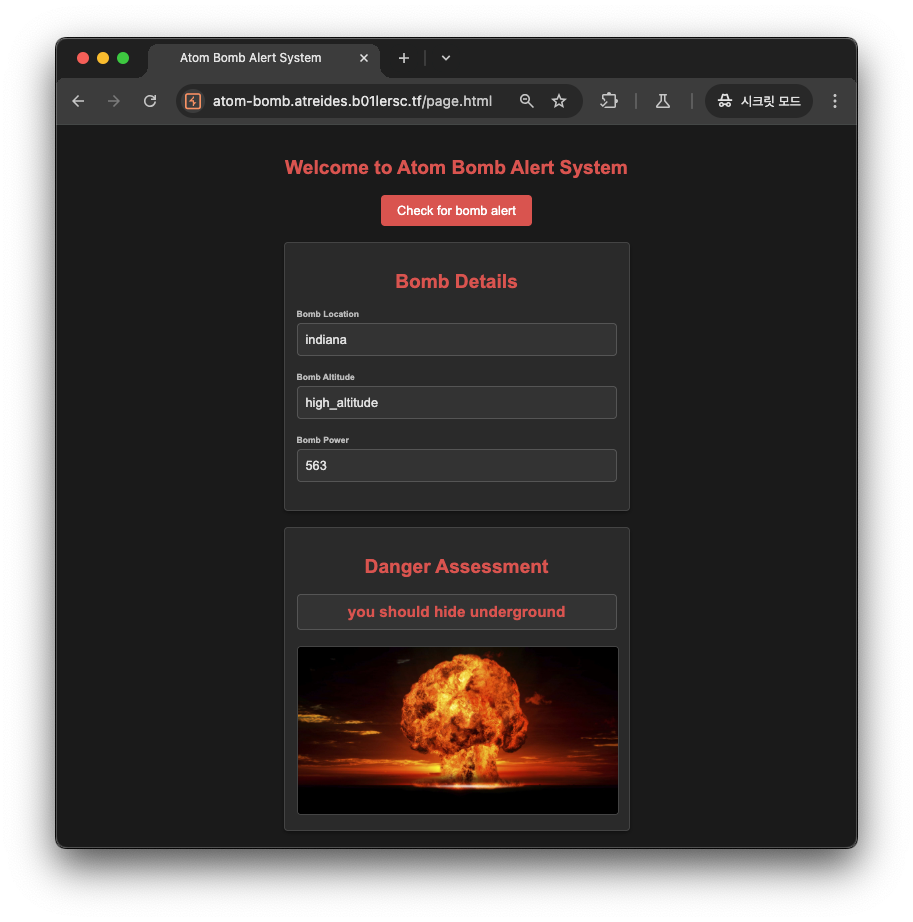Click the 시크릿 모드 incognito indicator
Viewport: 913px width, 922px height.
point(758,101)
